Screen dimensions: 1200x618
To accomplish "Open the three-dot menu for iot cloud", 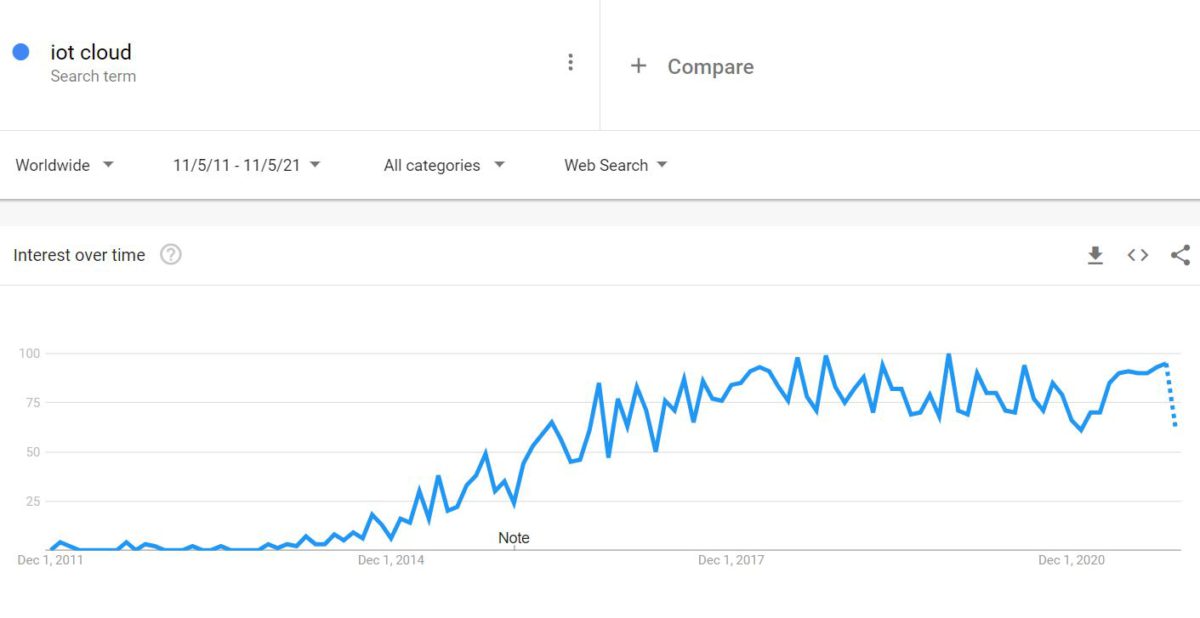I will tap(570, 62).
